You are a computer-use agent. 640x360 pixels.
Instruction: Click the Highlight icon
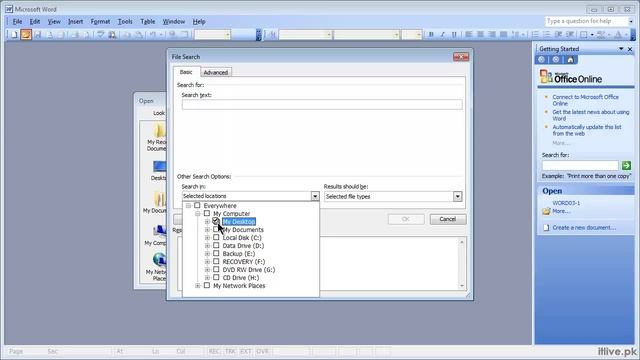tap(601, 35)
